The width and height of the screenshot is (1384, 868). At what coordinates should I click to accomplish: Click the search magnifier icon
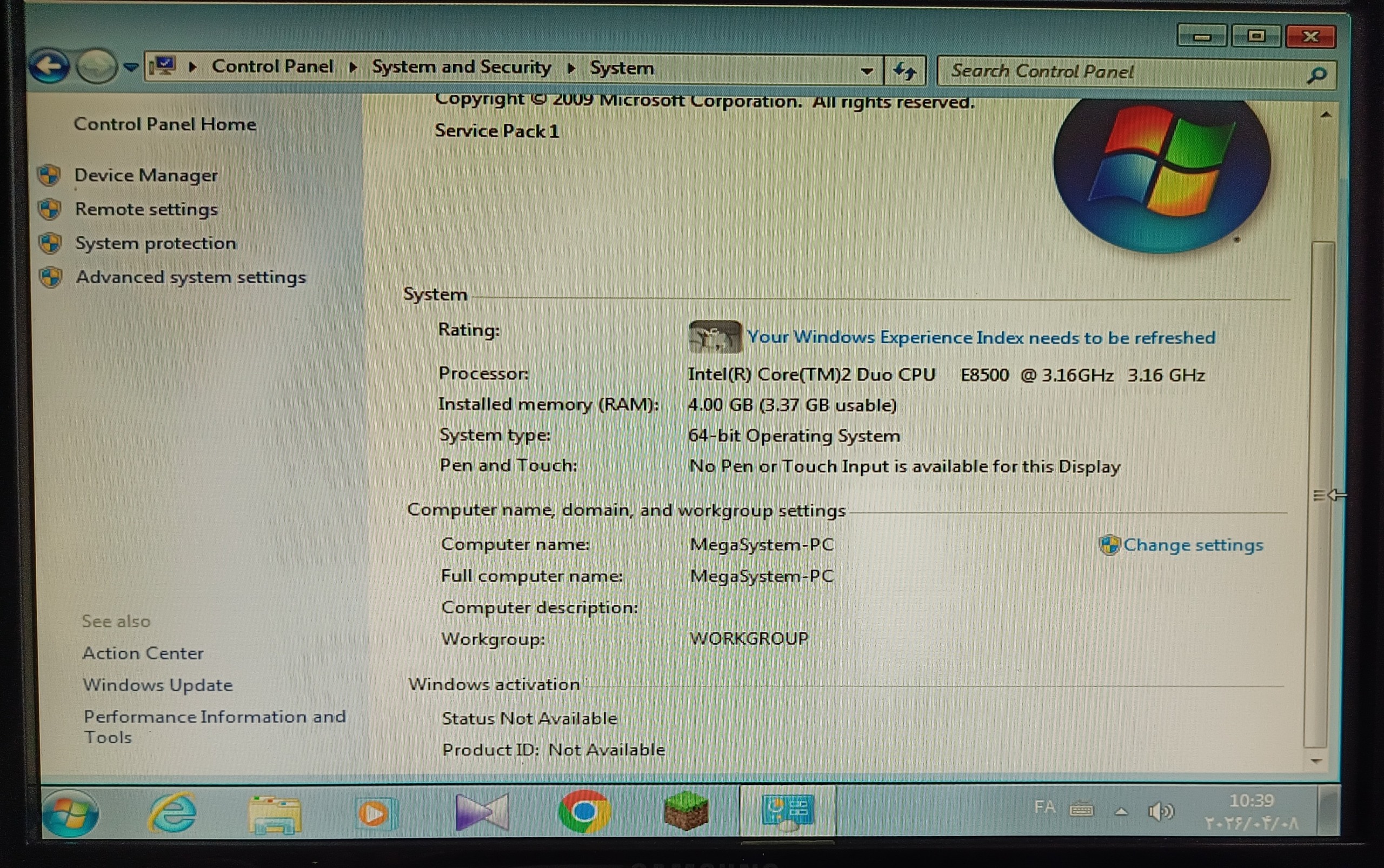click(1317, 75)
